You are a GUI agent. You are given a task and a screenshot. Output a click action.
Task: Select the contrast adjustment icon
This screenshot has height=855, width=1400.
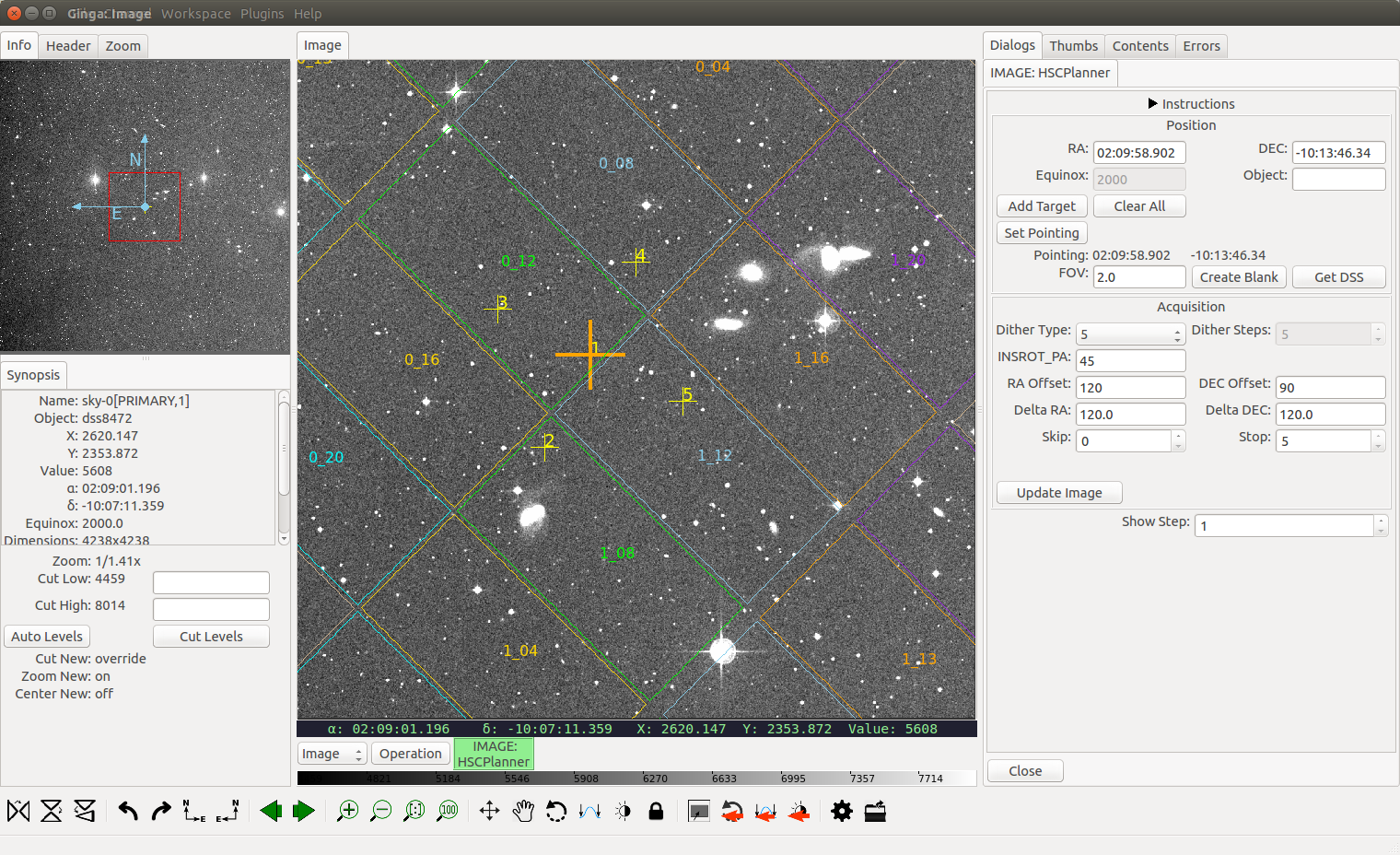point(623,811)
